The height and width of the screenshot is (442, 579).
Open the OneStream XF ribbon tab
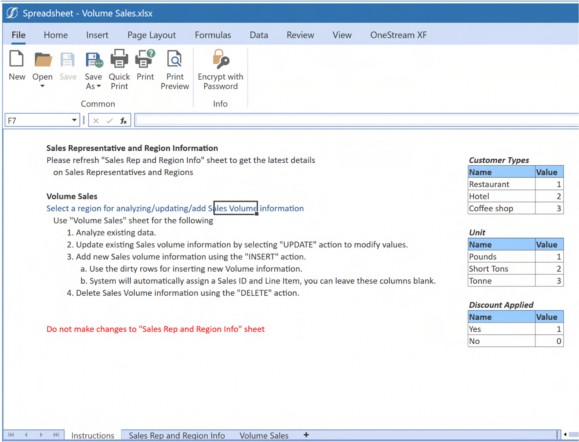click(398, 35)
